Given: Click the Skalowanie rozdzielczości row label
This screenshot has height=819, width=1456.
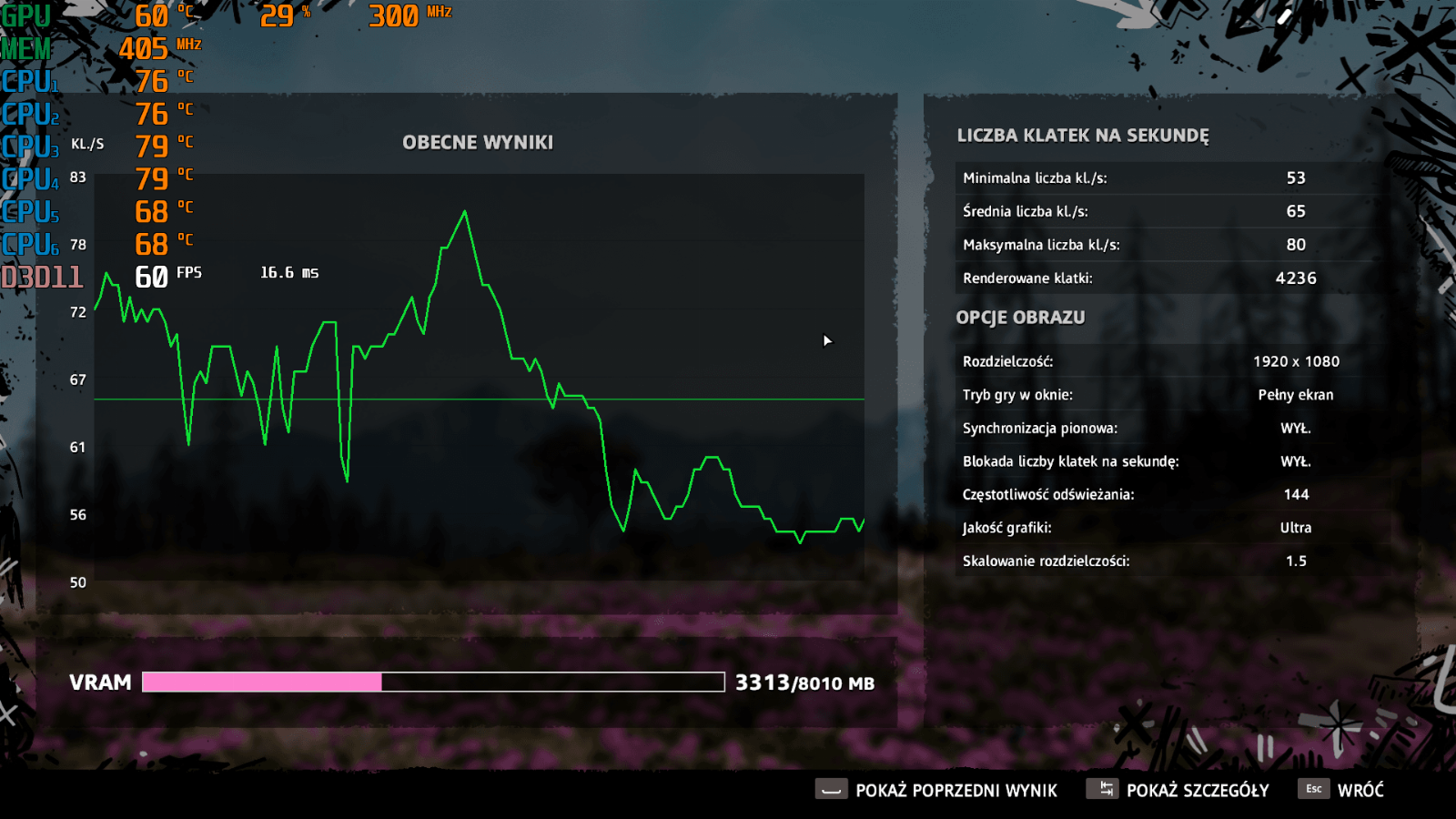Looking at the screenshot, I should click(x=1046, y=561).
